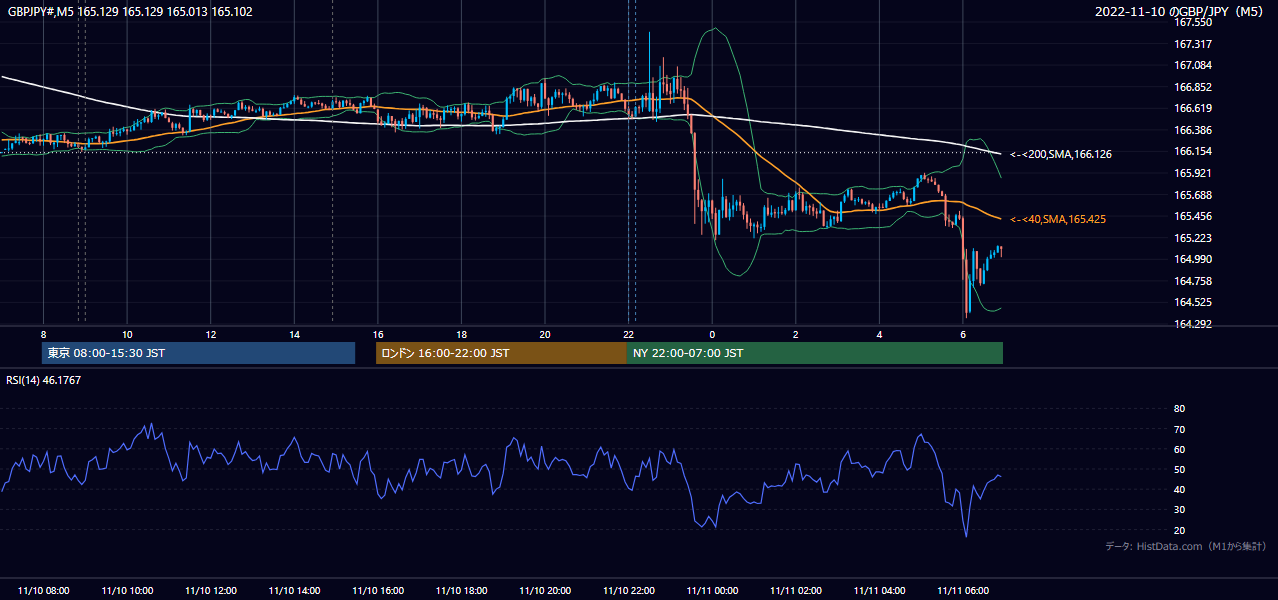The width and height of the screenshot is (1278, 600).
Task: Click price axis label 164.292
Action: pos(1193,324)
